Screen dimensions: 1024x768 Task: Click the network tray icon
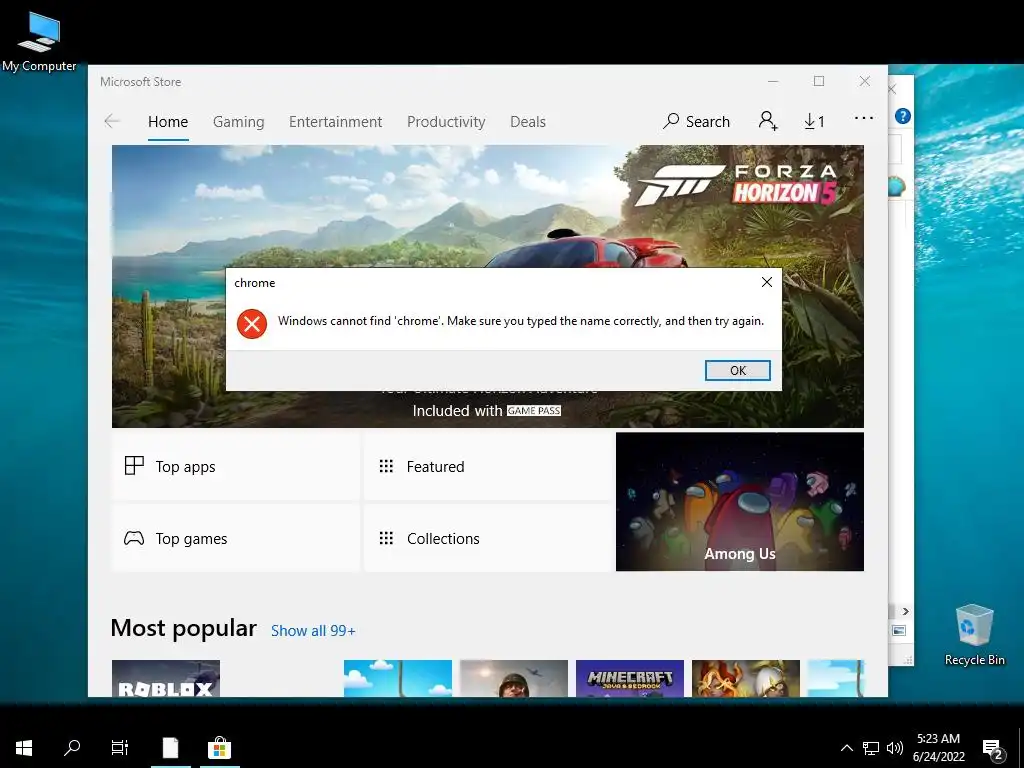tap(871, 748)
